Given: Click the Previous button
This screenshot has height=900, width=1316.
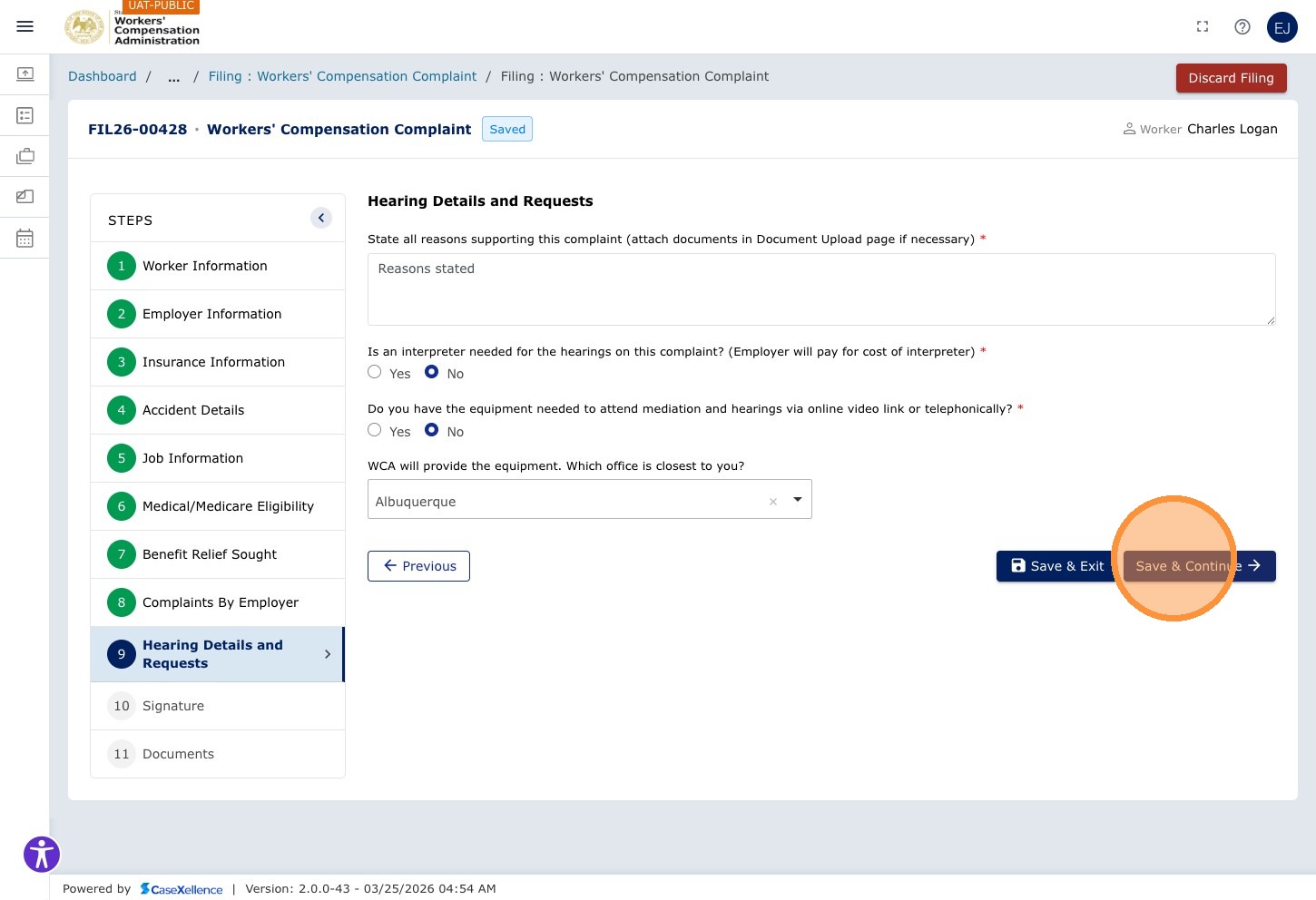Looking at the screenshot, I should pyautogui.click(x=418, y=566).
